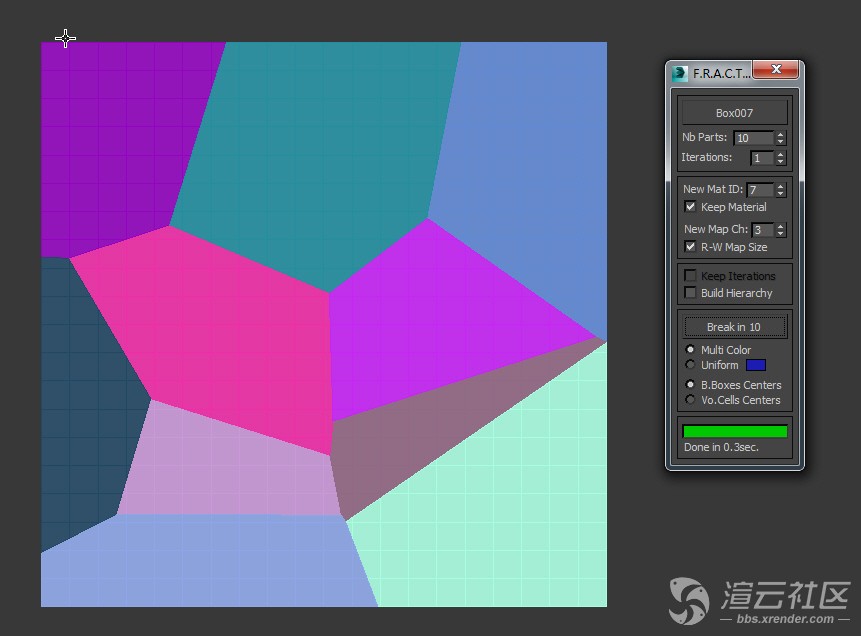Increase Nb Parts with up spinner arrow

(780, 134)
